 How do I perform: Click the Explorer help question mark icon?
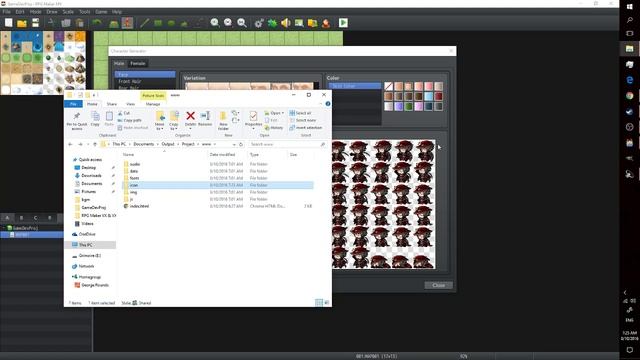(328, 104)
